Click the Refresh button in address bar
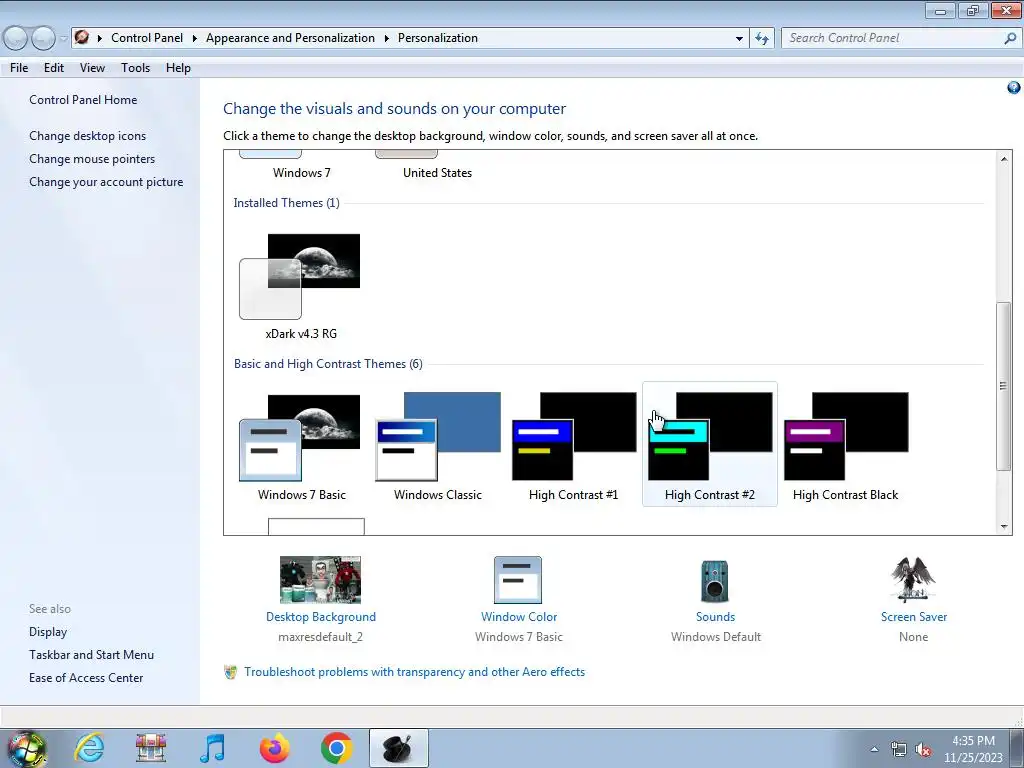Viewport: 1024px width, 768px height. click(x=762, y=39)
